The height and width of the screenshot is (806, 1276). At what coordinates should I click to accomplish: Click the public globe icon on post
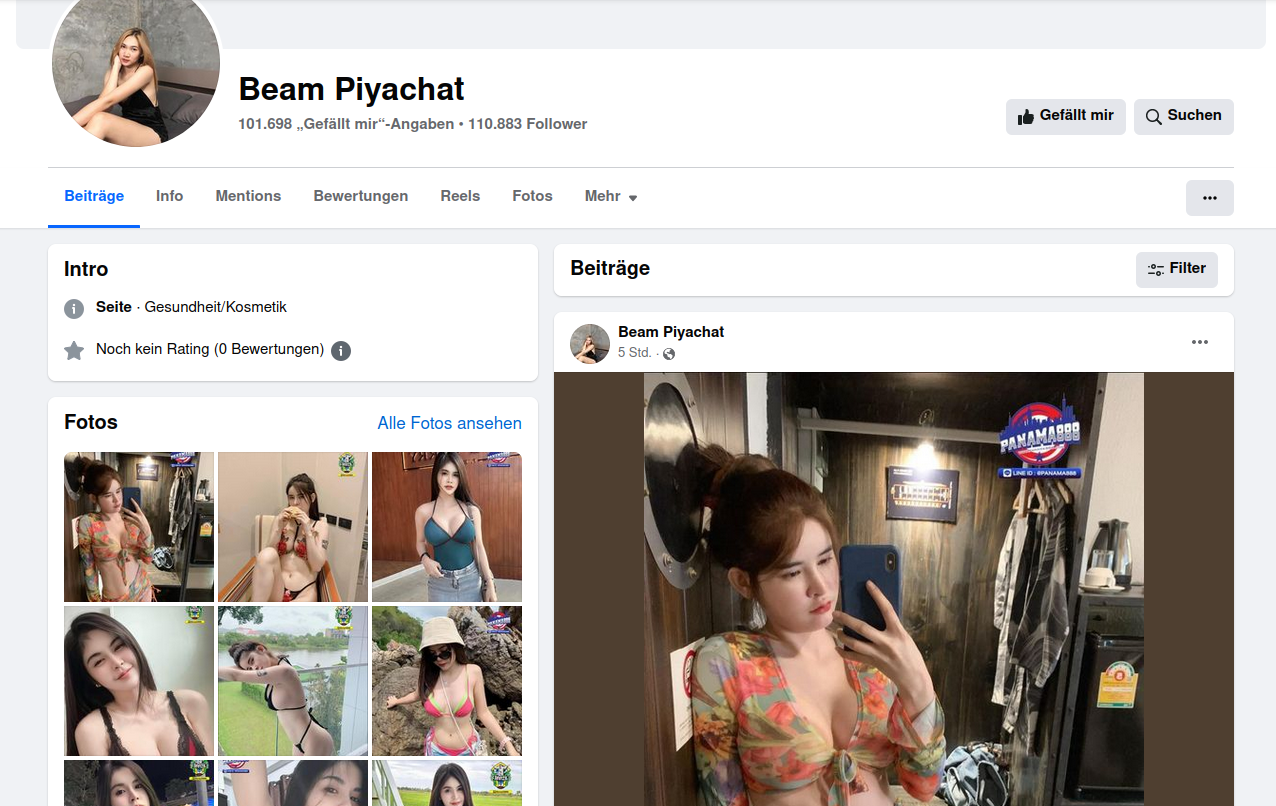click(x=669, y=354)
